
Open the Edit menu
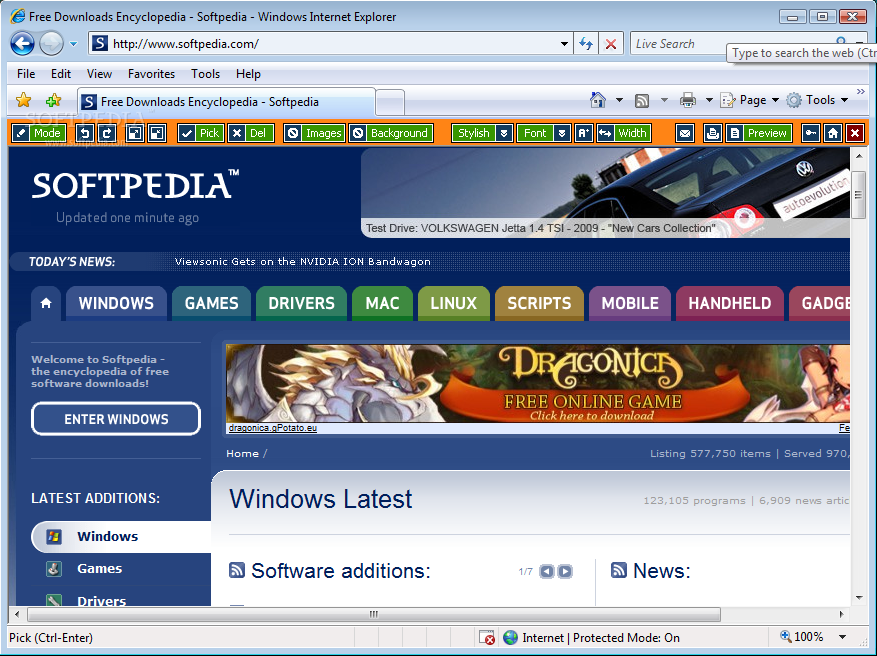tap(60, 74)
